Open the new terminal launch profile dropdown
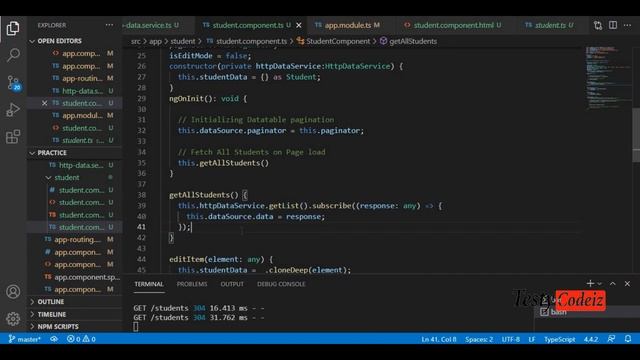 (600, 284)
